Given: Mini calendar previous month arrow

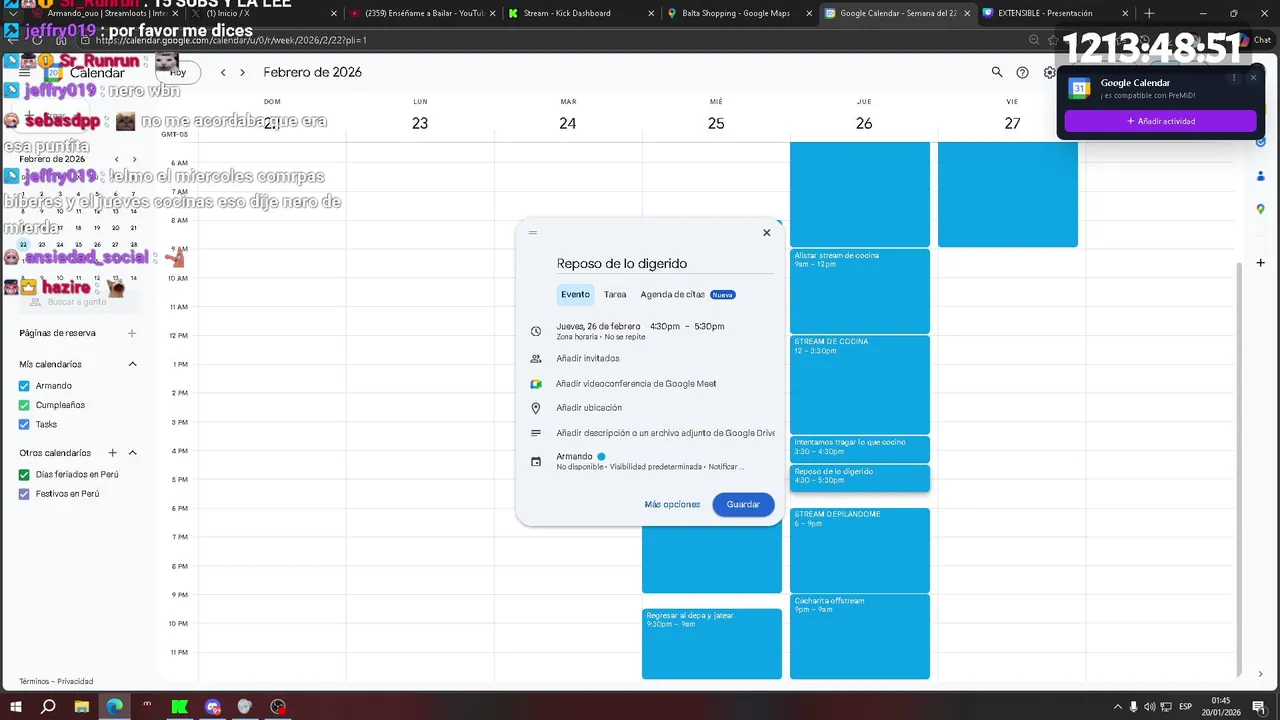Looking at the screenshot, I should [117, 159].
